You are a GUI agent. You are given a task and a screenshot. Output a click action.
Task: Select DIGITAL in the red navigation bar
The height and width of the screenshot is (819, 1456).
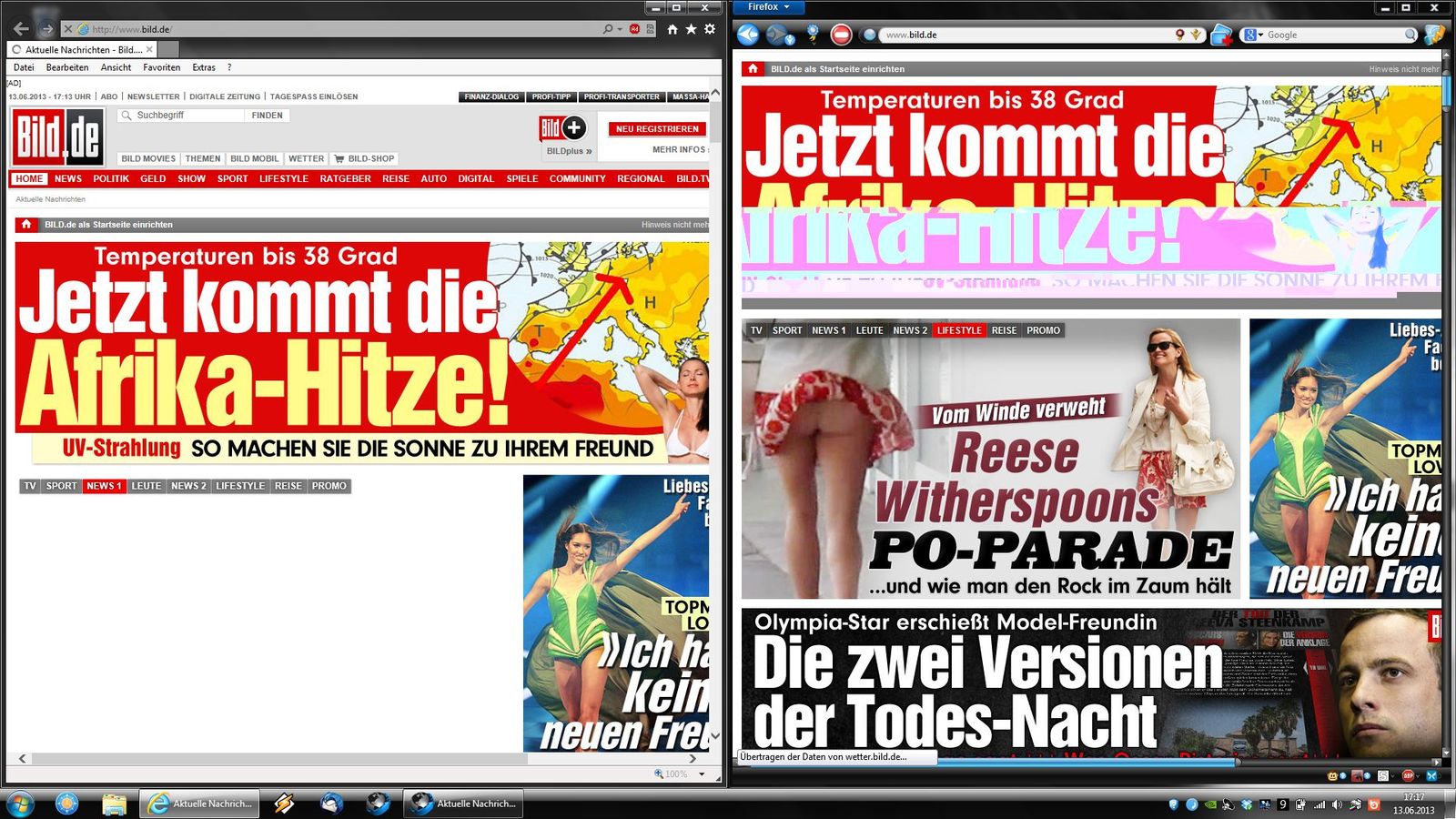(x=476, y=178)
